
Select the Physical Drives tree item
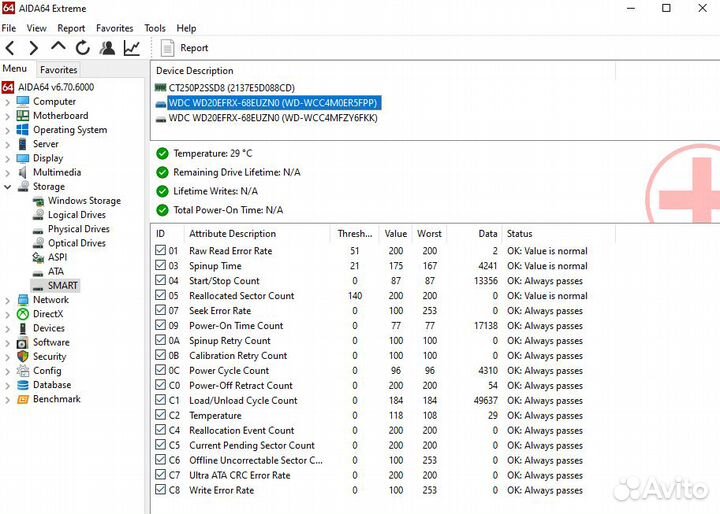pyautogui.click(x=78, y=229)
